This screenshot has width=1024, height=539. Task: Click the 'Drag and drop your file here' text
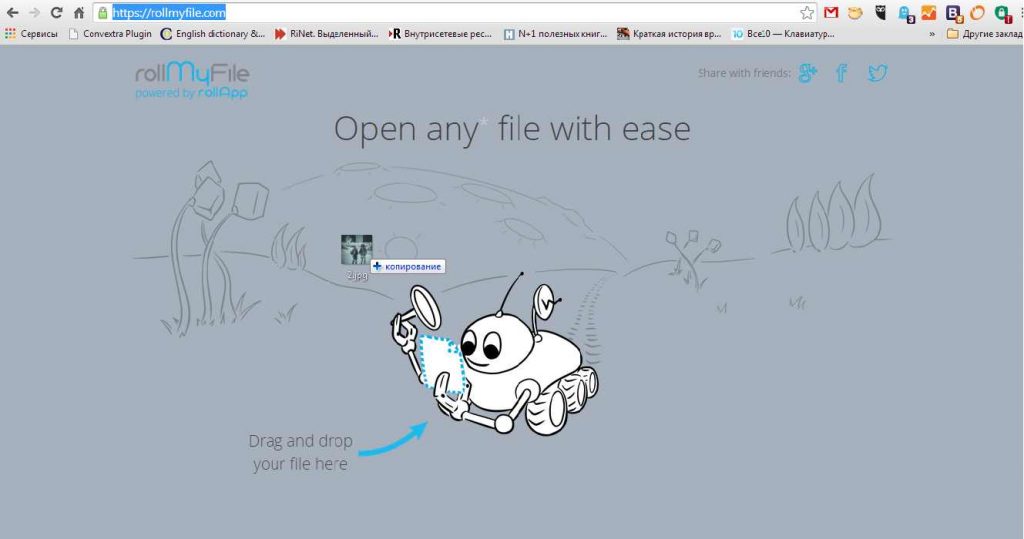300,452
